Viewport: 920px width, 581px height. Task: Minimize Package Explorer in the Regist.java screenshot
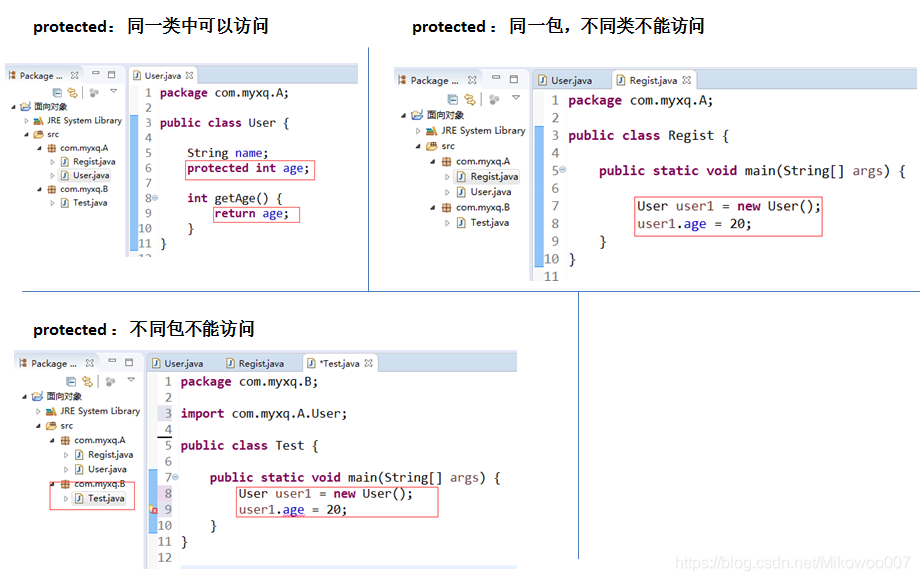pyautogui.click(x=496, y=77)
